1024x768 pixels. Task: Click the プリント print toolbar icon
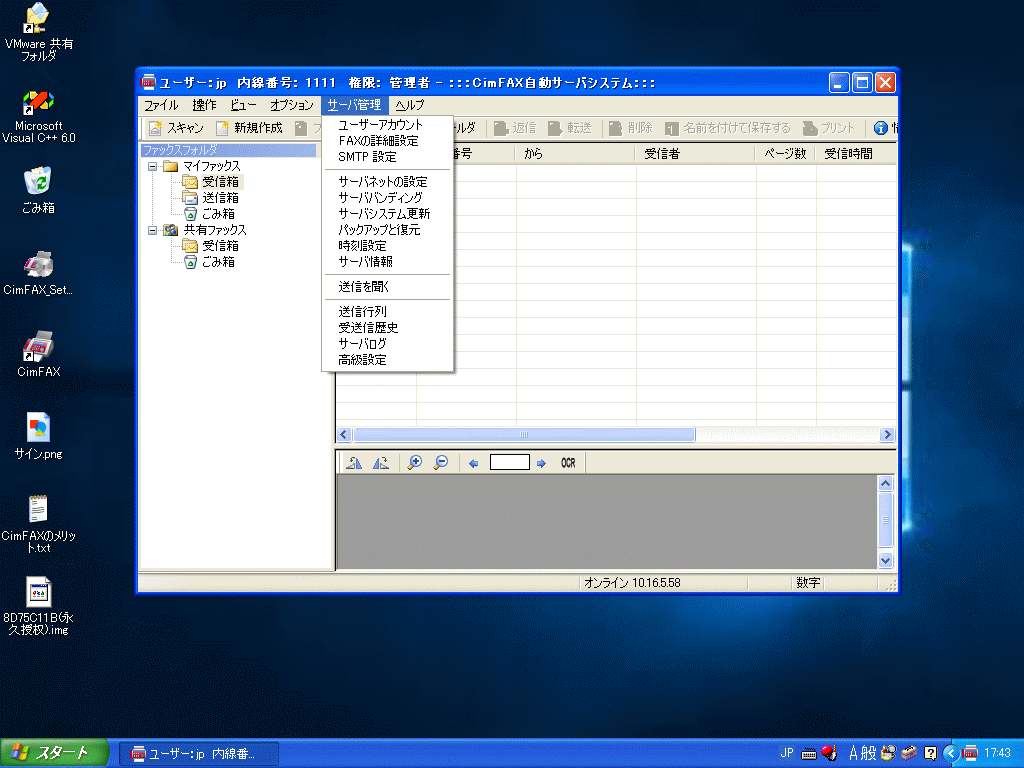(810, 128)
